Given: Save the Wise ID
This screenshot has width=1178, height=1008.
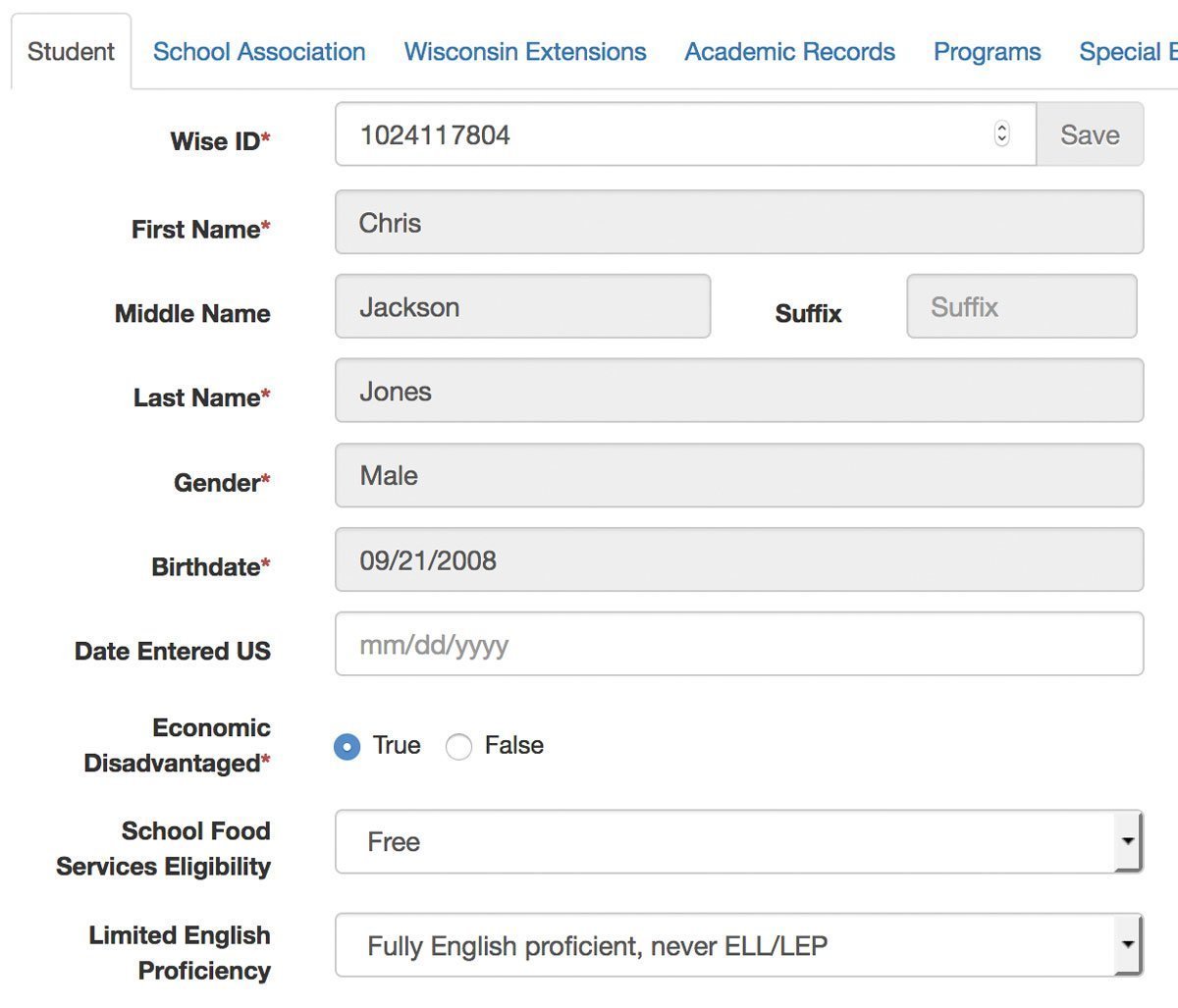Looking at the screenshot, I should click(1090, 134).
